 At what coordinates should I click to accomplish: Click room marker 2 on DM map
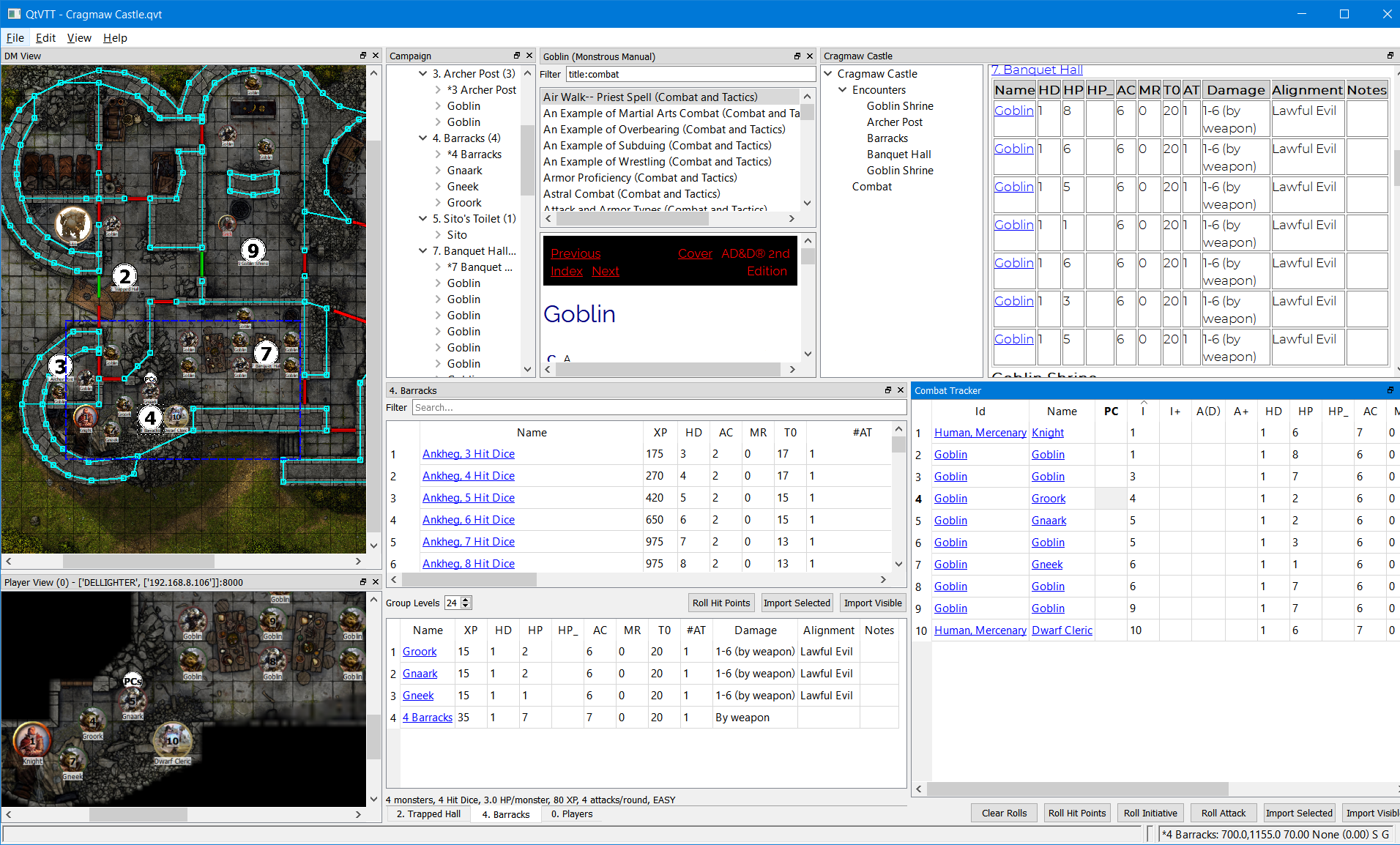pos(124,276)
